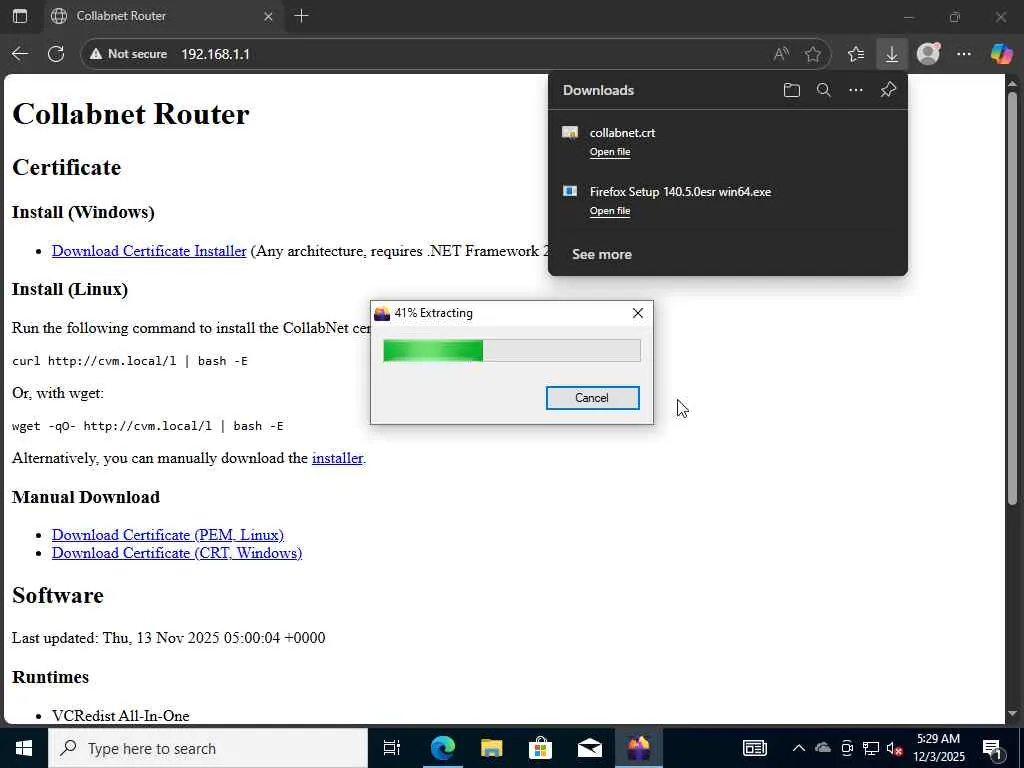
Task: Click the scrollbar down arrow
Action: pyautogui.click(x=1012, y=714)
